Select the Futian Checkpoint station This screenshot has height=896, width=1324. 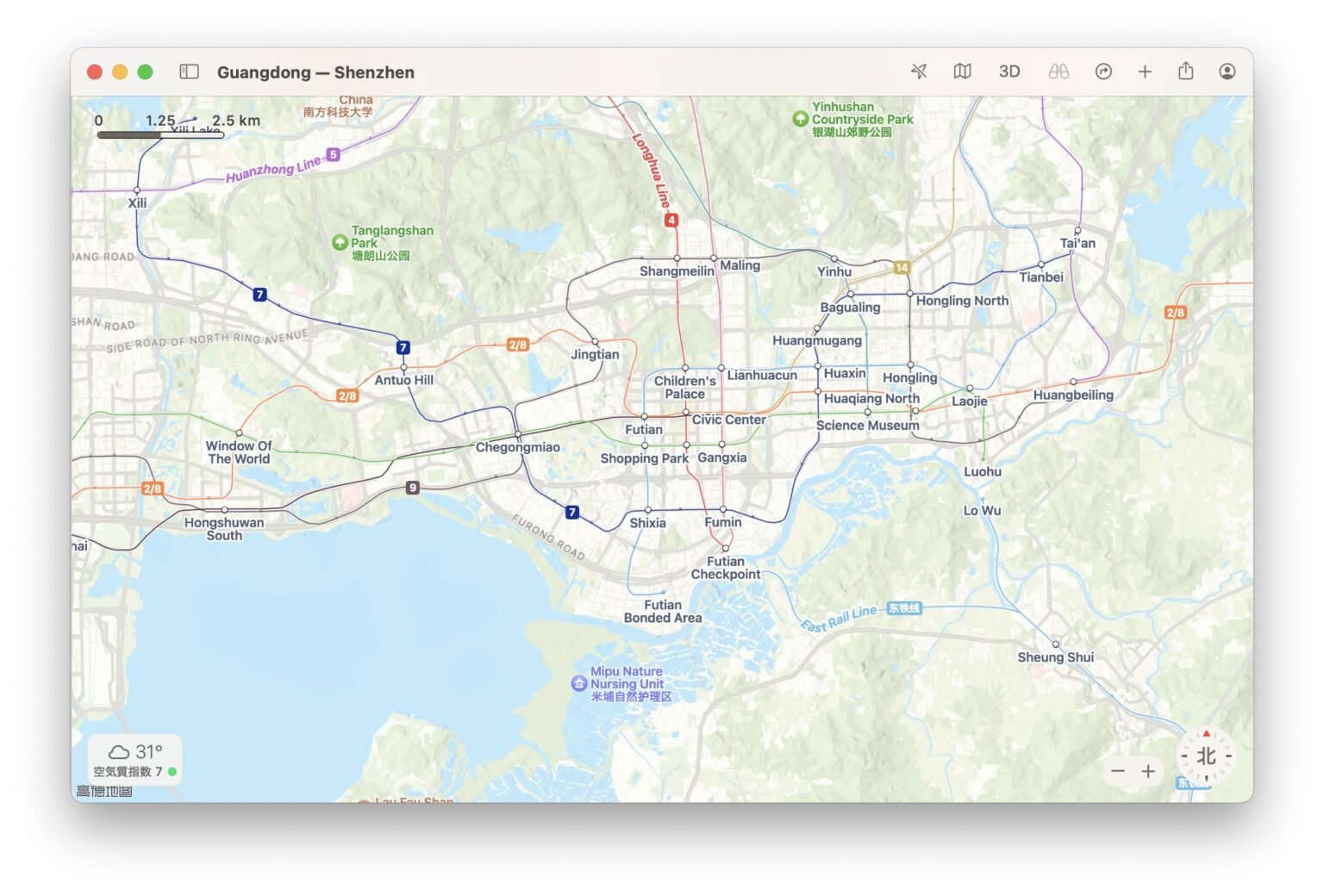pyautogui.click(x=725, y=548)
